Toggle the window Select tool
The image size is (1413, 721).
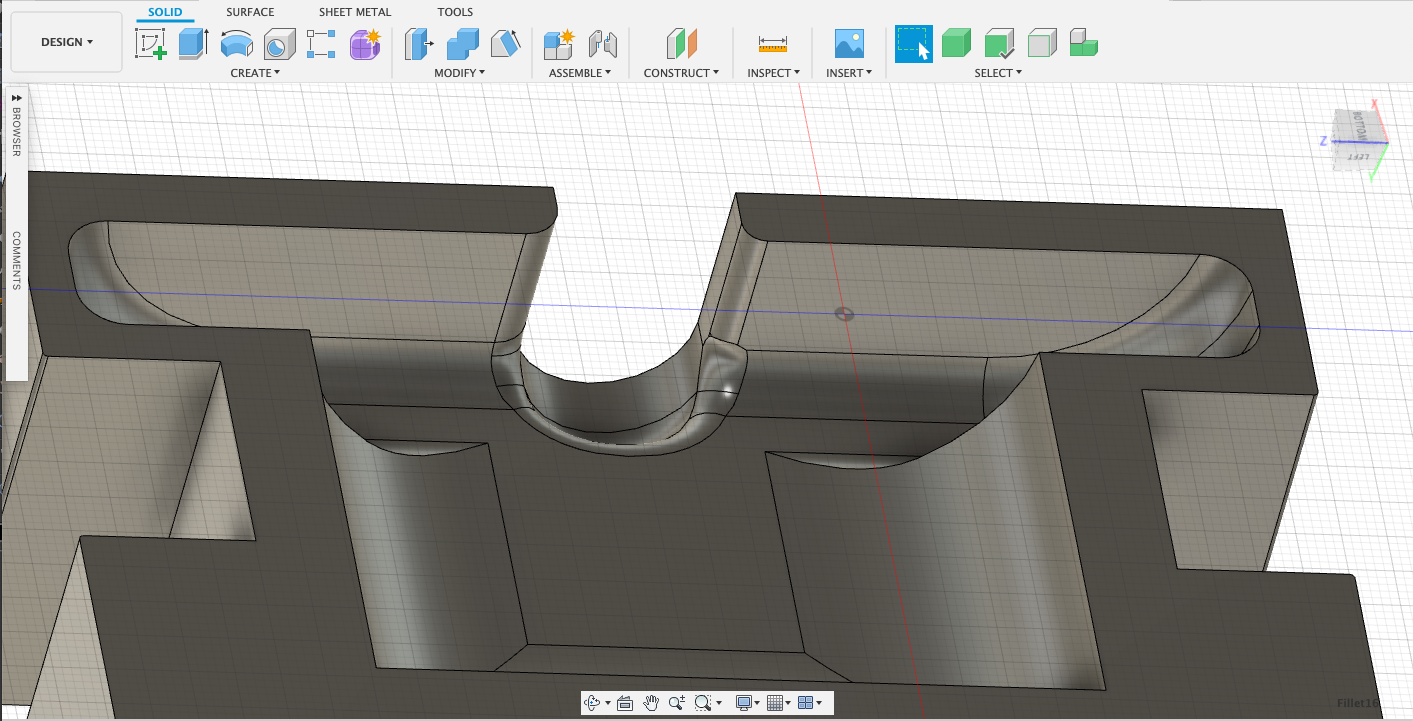pyautogui.click(x=913, y=44)
